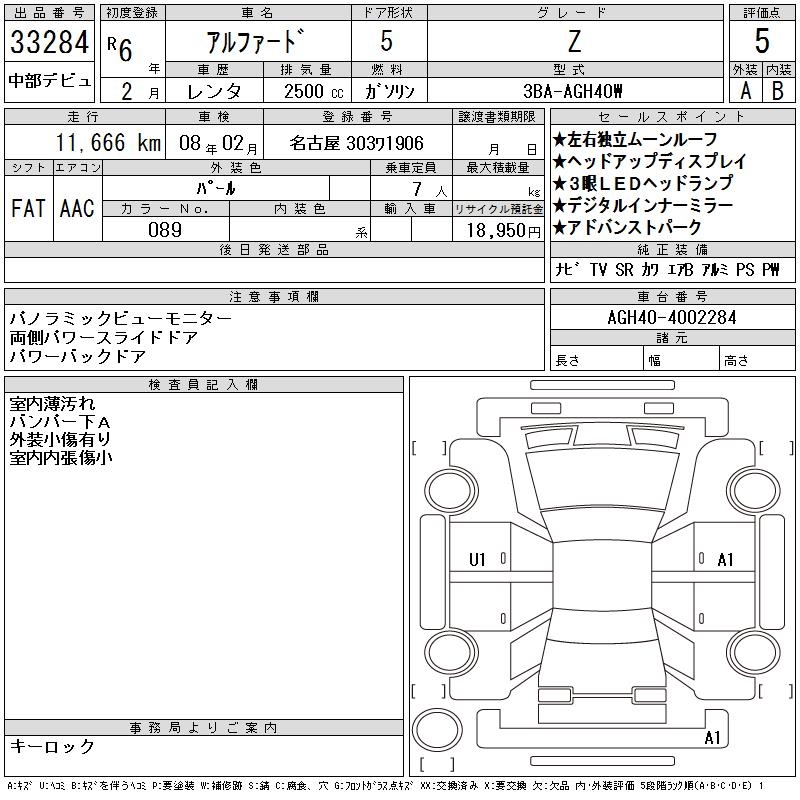Click the overall grade score 5 box

[762, 41]
